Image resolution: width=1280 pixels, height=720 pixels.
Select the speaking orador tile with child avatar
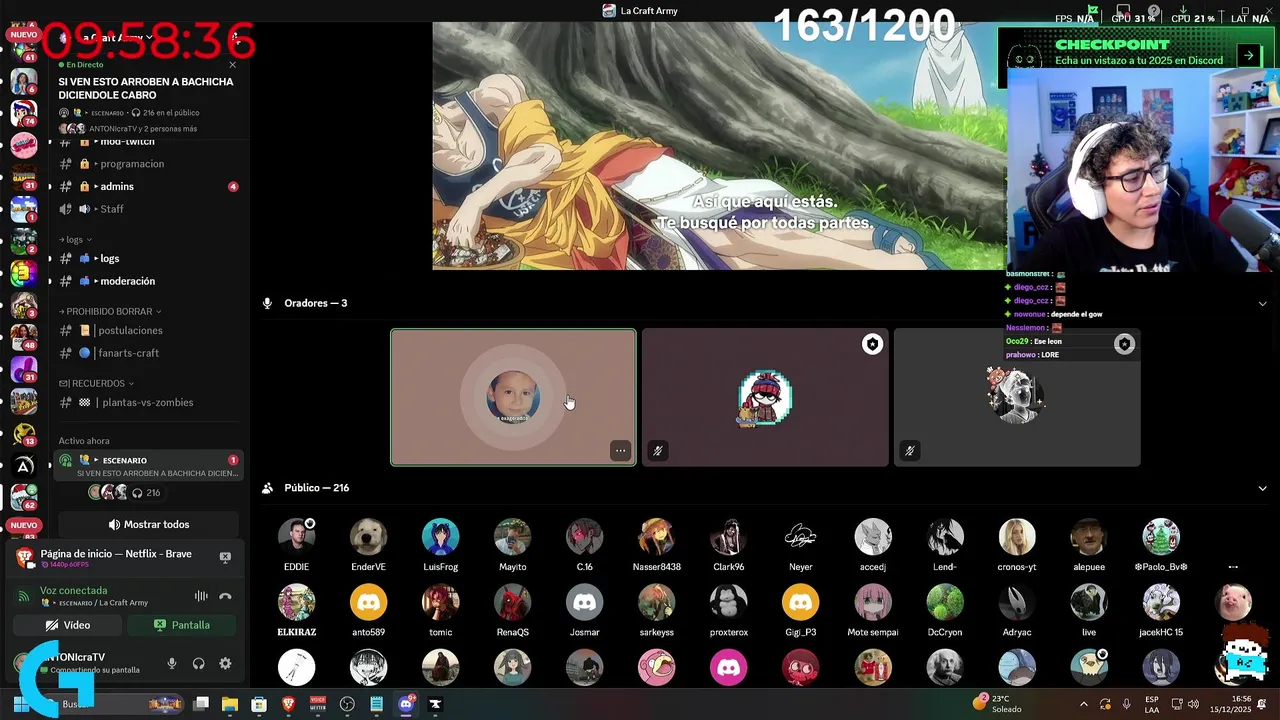(513, 398)
